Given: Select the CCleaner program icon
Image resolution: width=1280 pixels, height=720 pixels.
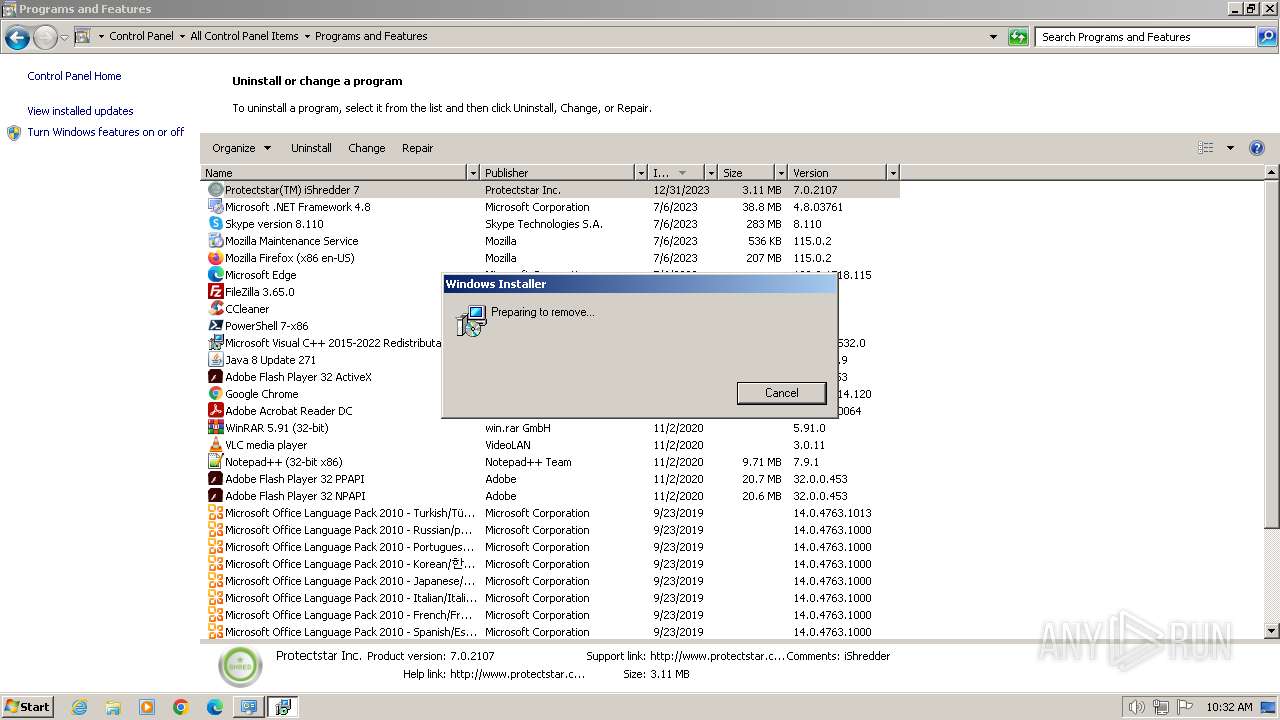Looking at the screenshot, I should coord(215,309).
